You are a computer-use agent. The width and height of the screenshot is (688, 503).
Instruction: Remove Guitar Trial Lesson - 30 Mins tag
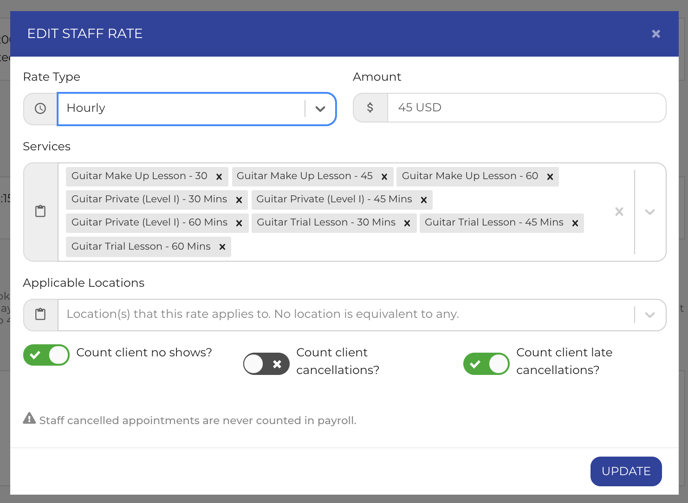pyautogui.click(x=407, y=223)
